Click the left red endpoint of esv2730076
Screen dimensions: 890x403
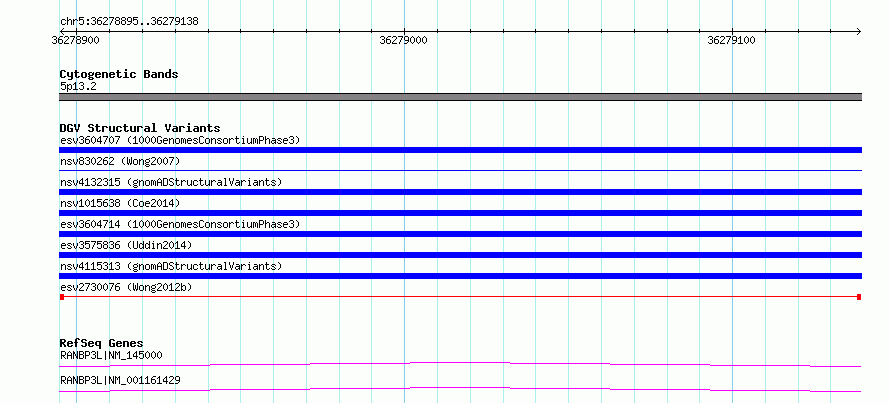(62, 297)
